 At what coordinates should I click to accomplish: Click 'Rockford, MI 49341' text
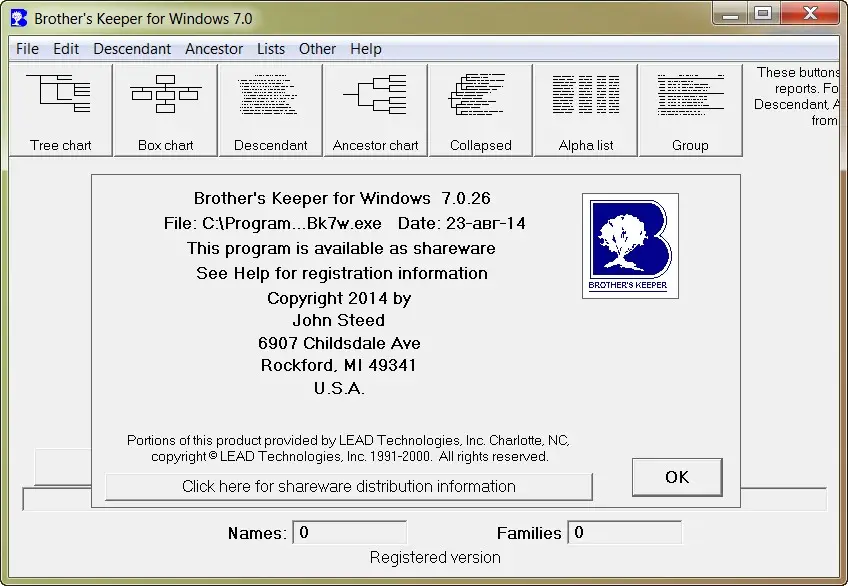point(339,365)
